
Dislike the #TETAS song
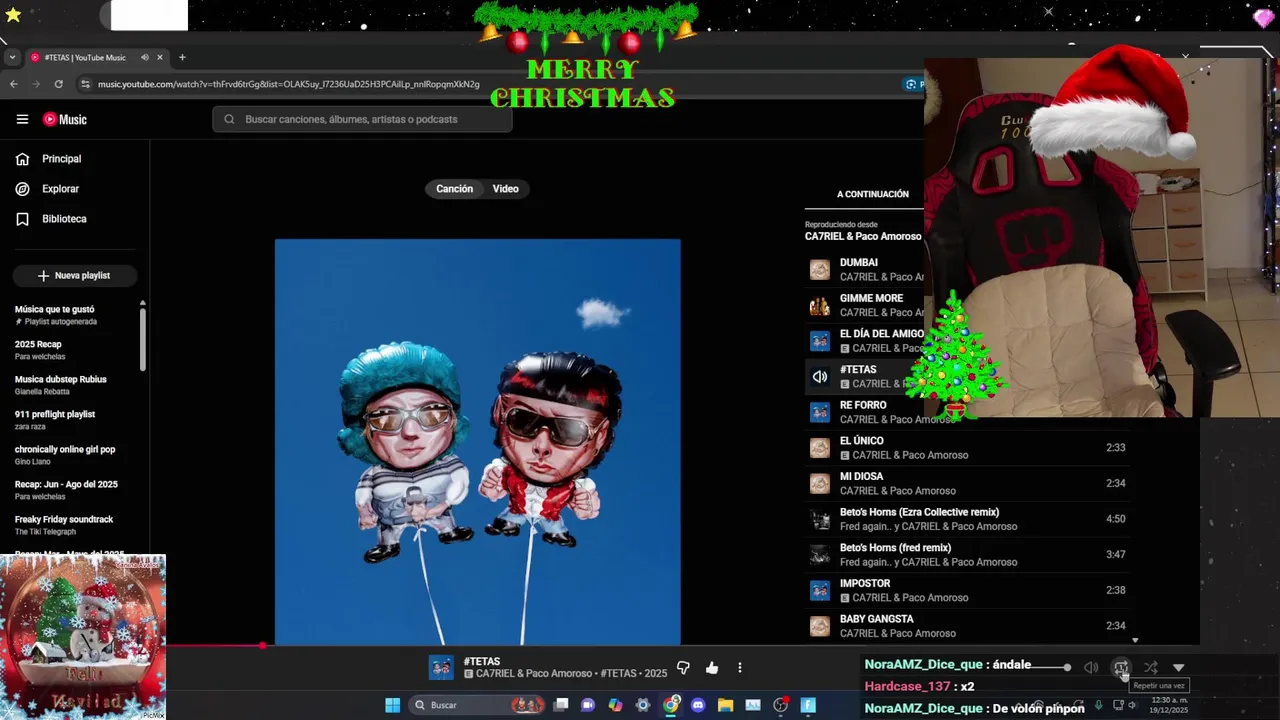(x=683, y=668)
